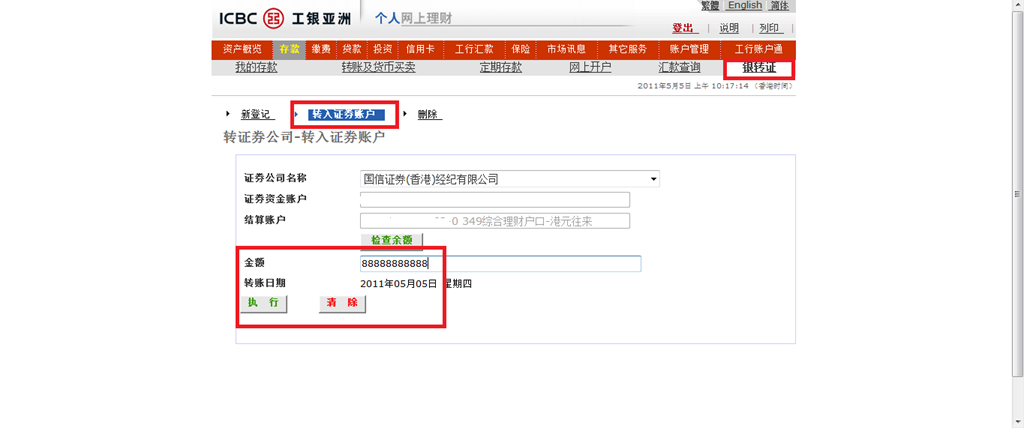Image resolution: width=1024 pixels, height=428 pixels.
Task: Click into the 金额 amount field
Action: click(x=500, y=264)
